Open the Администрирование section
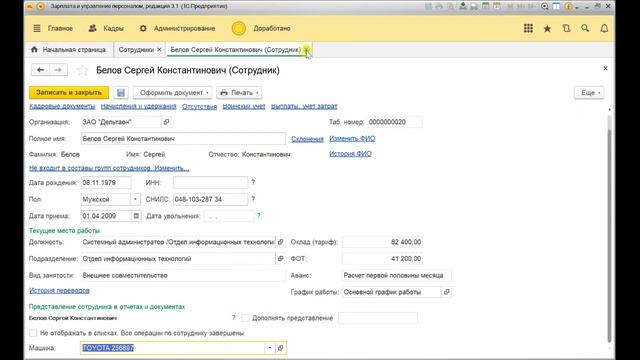Viewport: 640px width, 360px height. [177, 28]
